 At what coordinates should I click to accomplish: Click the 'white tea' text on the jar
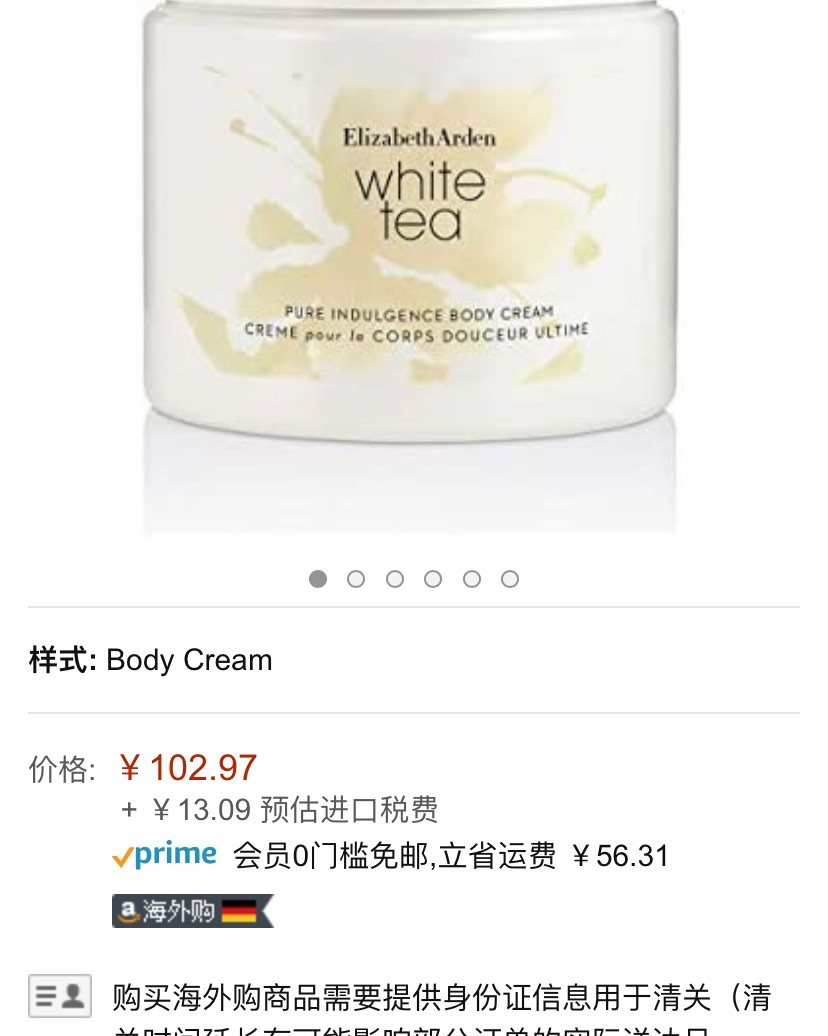click(421, 202)
